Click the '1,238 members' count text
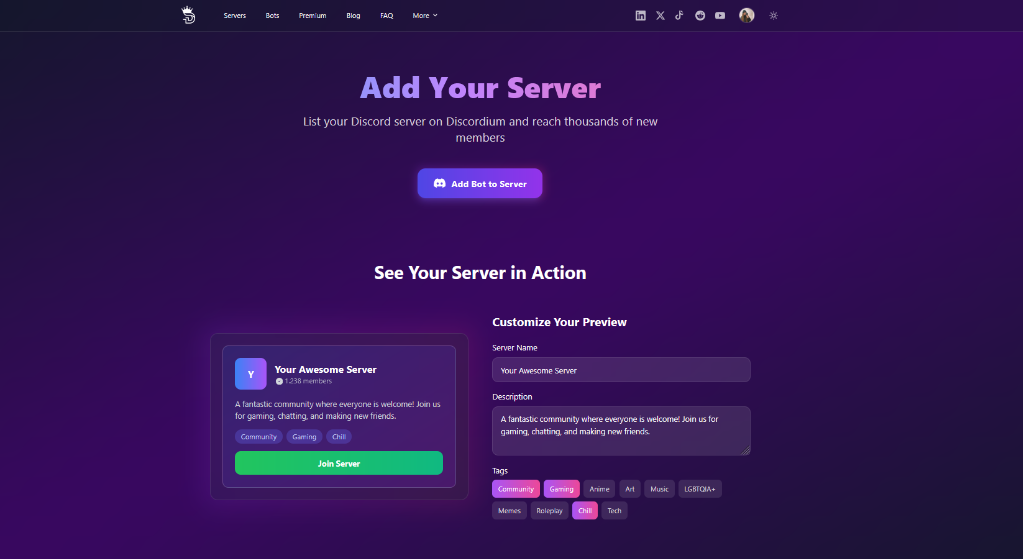Screen dimensions: 1023x559 [308, 381]
